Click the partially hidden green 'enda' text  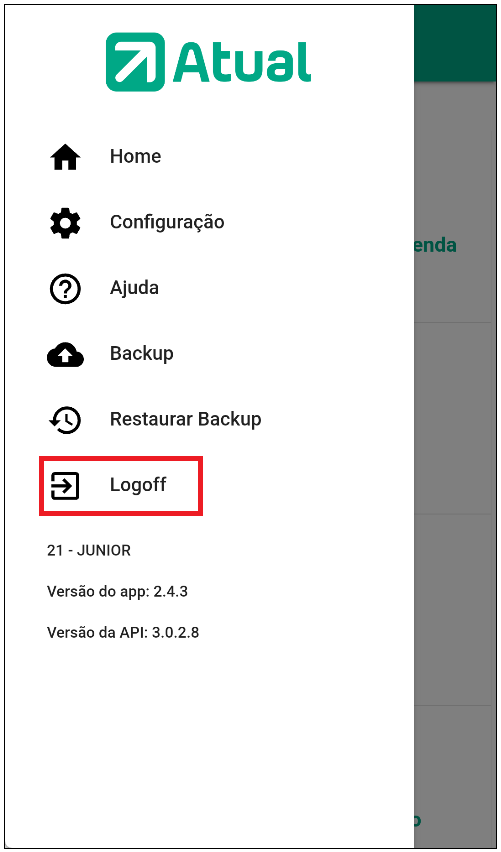click(x=435, y=246)
